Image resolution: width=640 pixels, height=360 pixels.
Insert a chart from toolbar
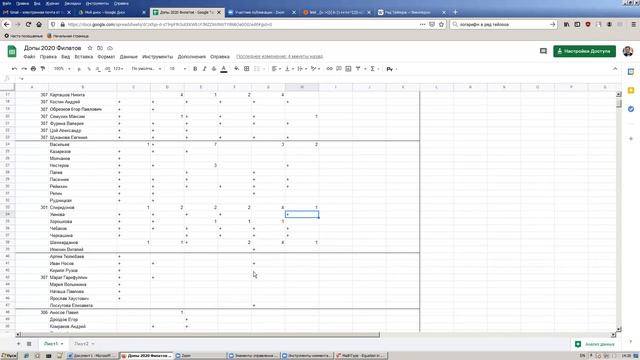[348, 69]
